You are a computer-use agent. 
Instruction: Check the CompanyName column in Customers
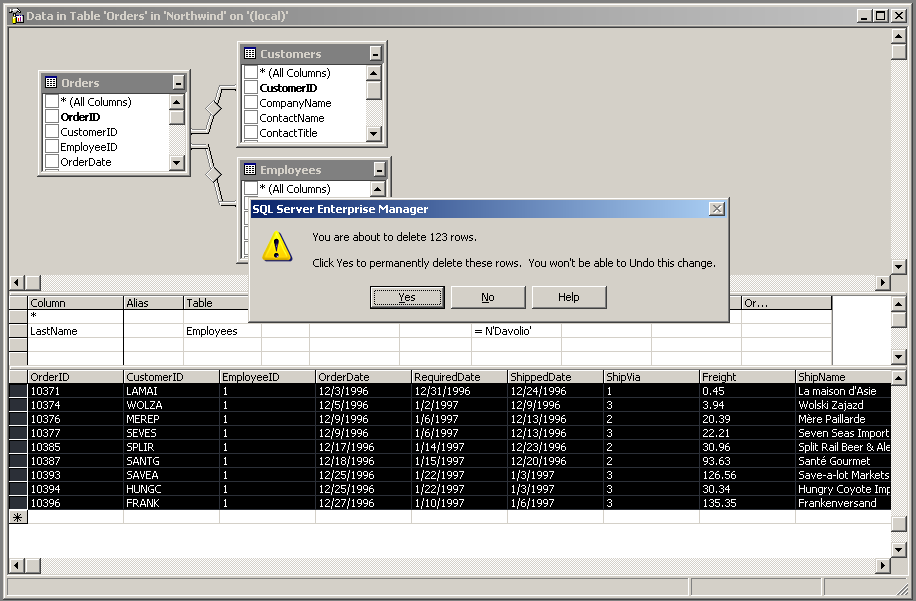250,103
